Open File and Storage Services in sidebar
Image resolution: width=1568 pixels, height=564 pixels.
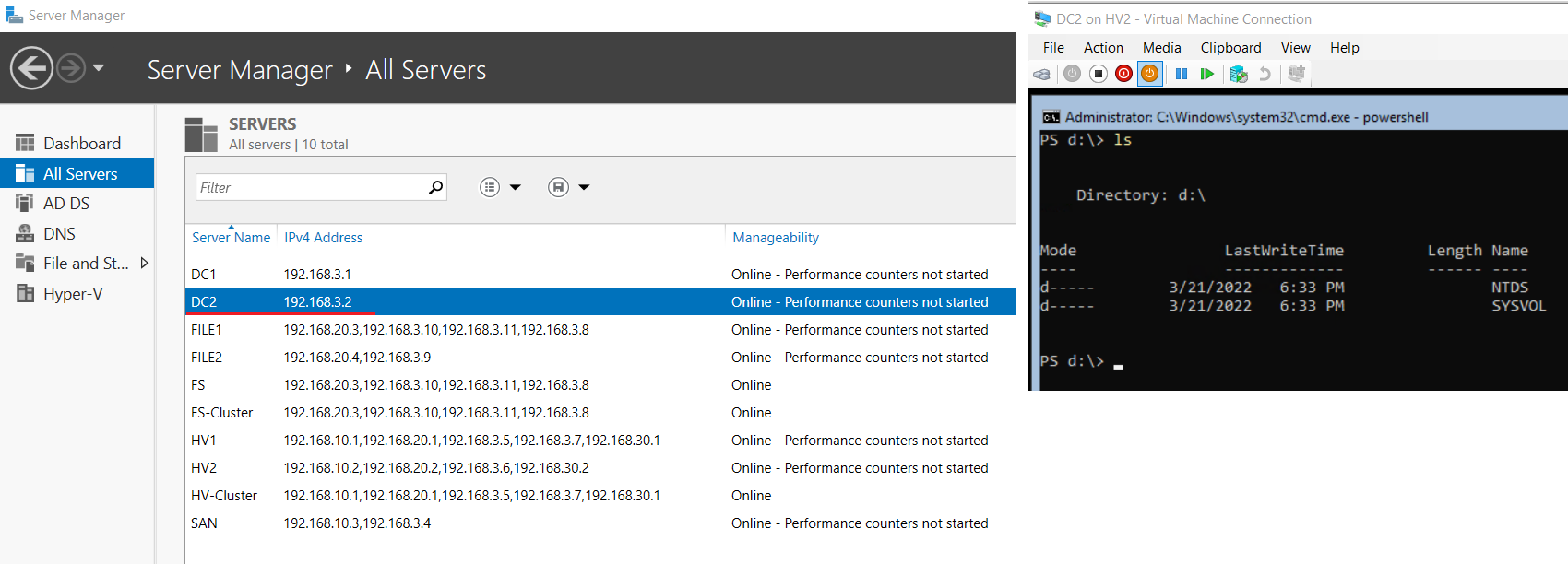[x=77, y=263]
